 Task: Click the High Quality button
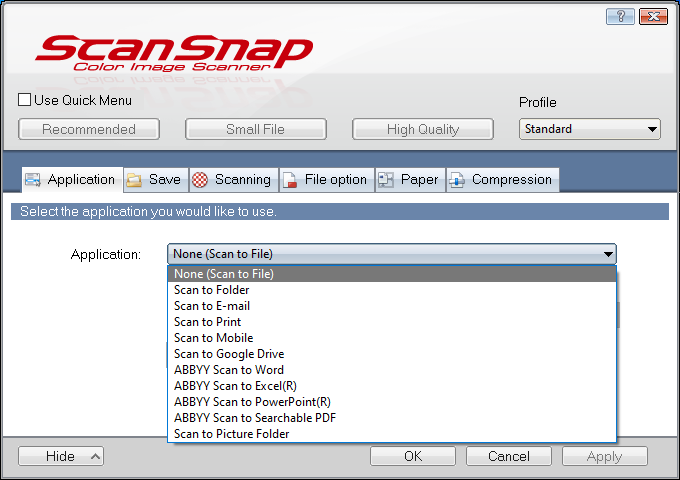click(x=423, y=129)
